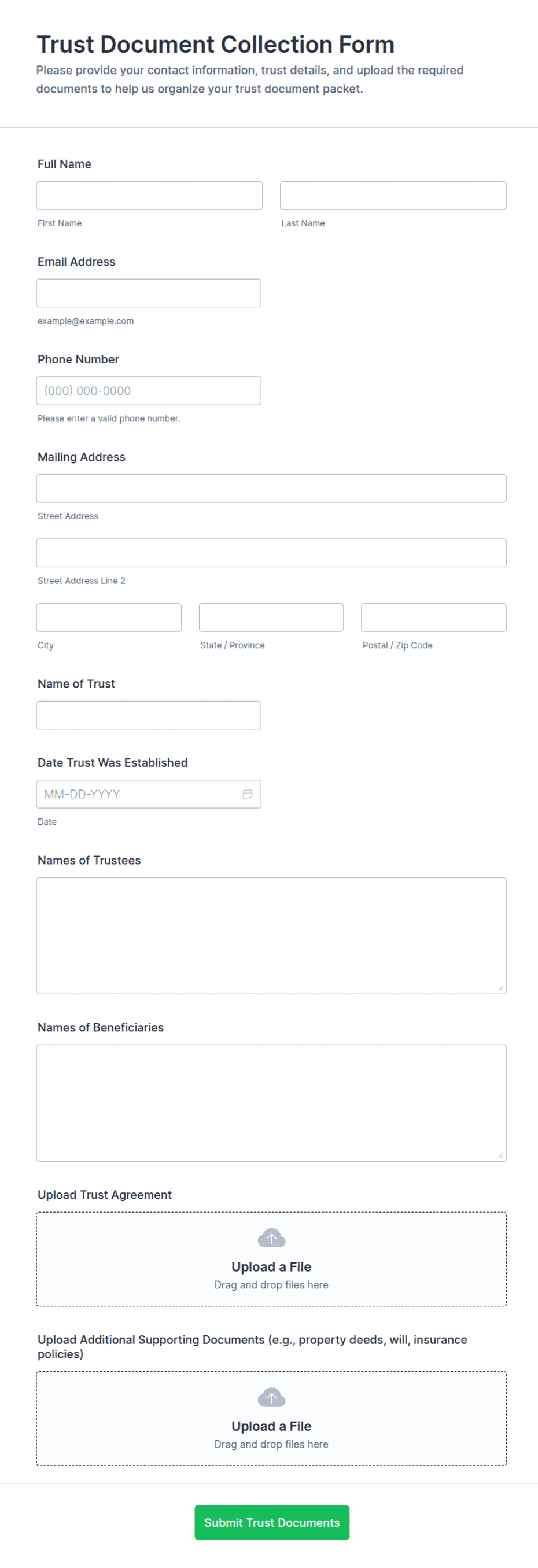Click the Street Address field

coord(271,488)
